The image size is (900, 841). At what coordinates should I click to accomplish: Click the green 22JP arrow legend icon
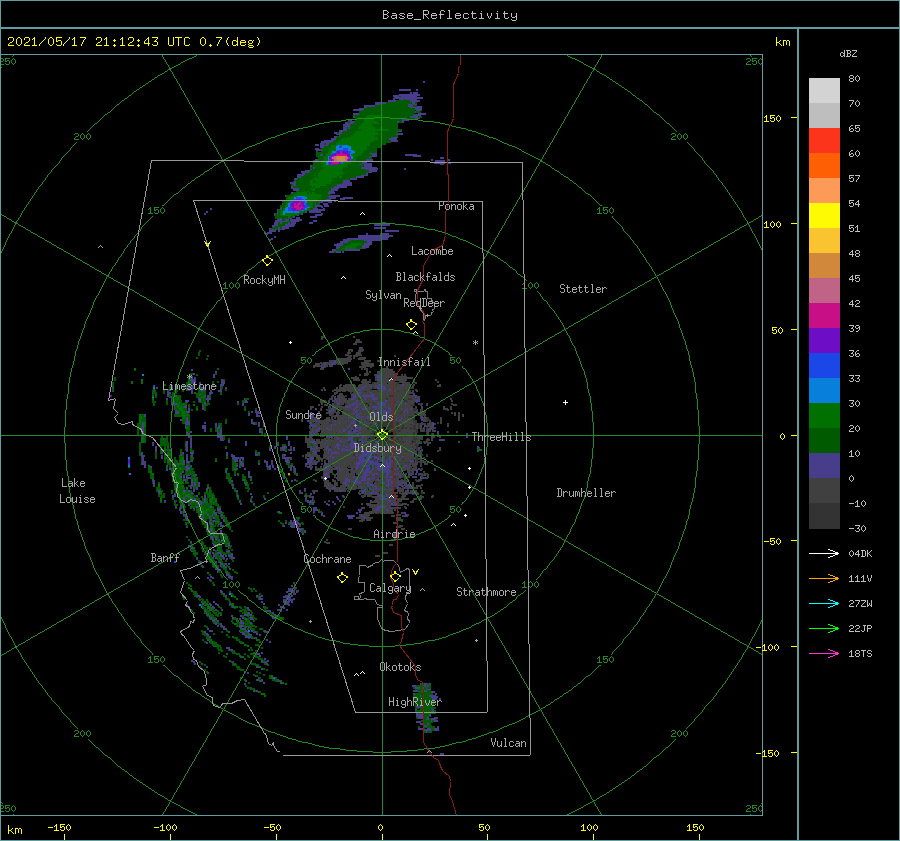coord(824,629)
